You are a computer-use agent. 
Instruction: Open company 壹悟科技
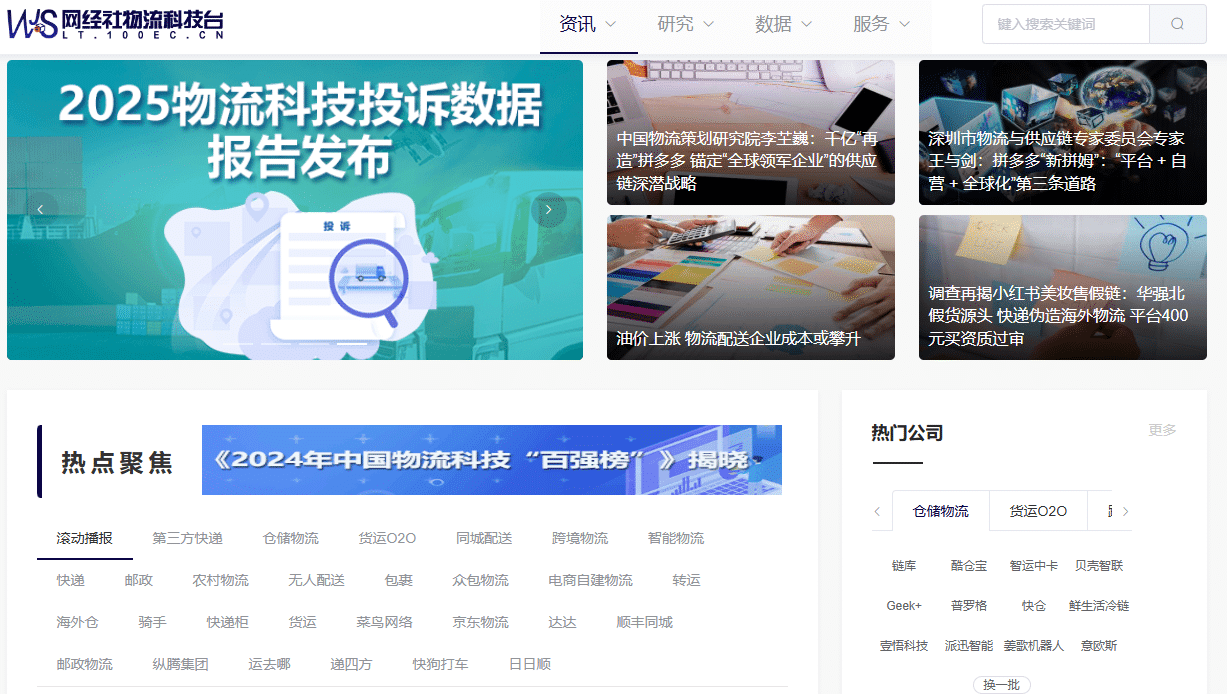pos(904,646)
